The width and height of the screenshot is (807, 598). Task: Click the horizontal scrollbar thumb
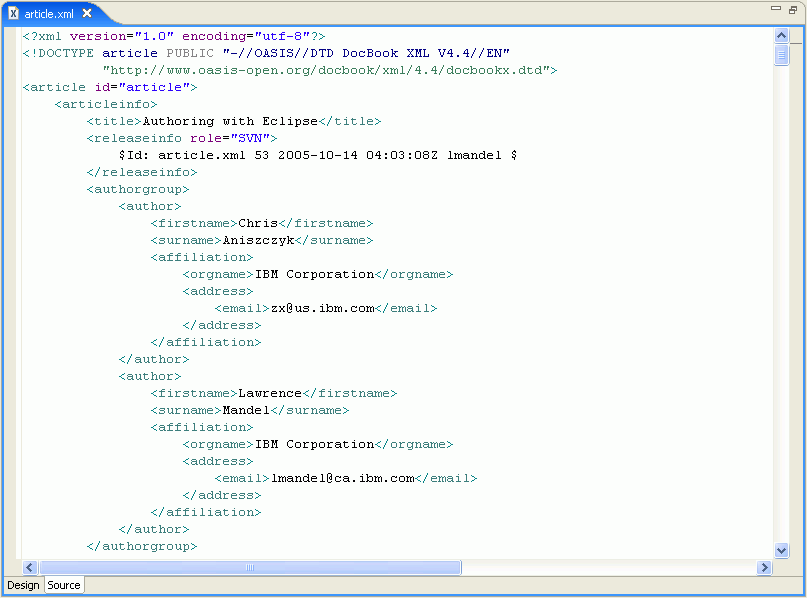[250, 567]
